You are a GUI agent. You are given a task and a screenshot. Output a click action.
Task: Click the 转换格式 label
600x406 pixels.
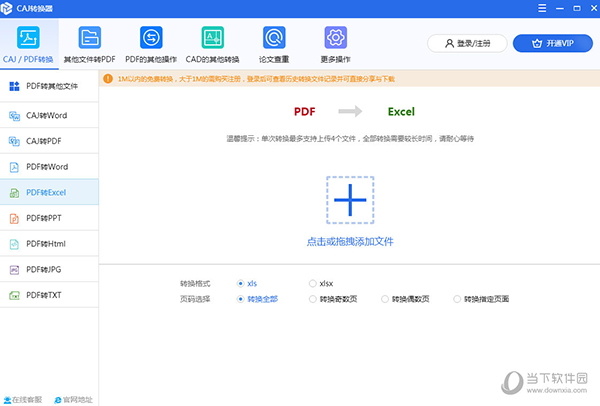[195, 284]
